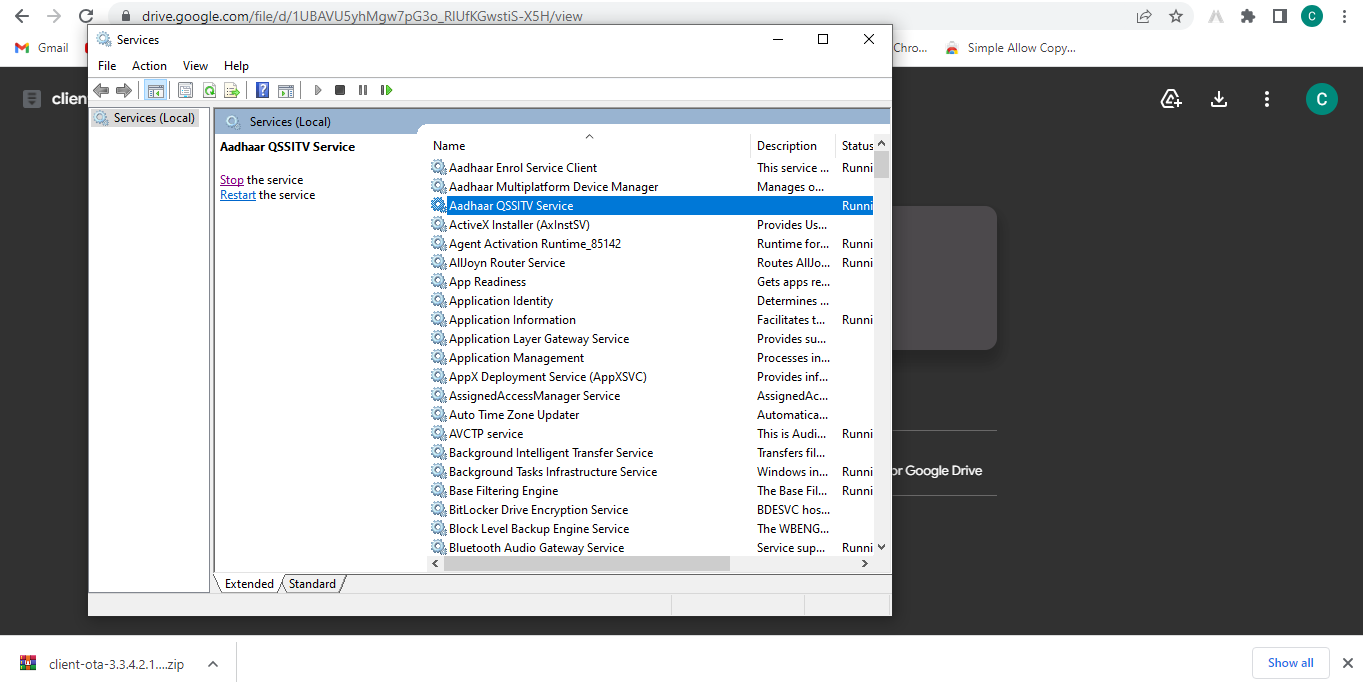Viewport: 1363px width, 682px height.
Task: Click the Status column header
Action: (856, 146)
